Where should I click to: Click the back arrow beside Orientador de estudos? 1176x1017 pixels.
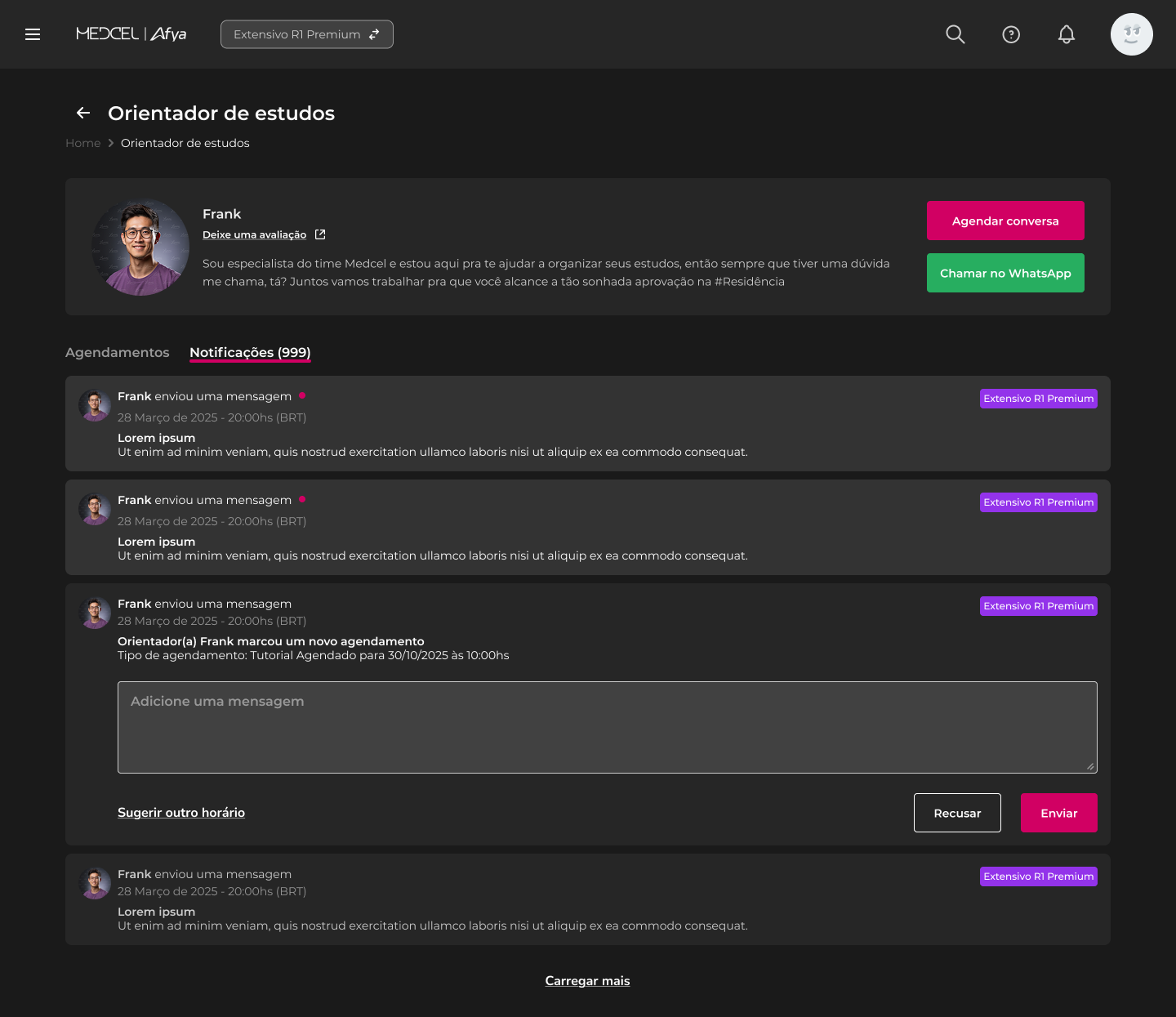coord(83,113)
